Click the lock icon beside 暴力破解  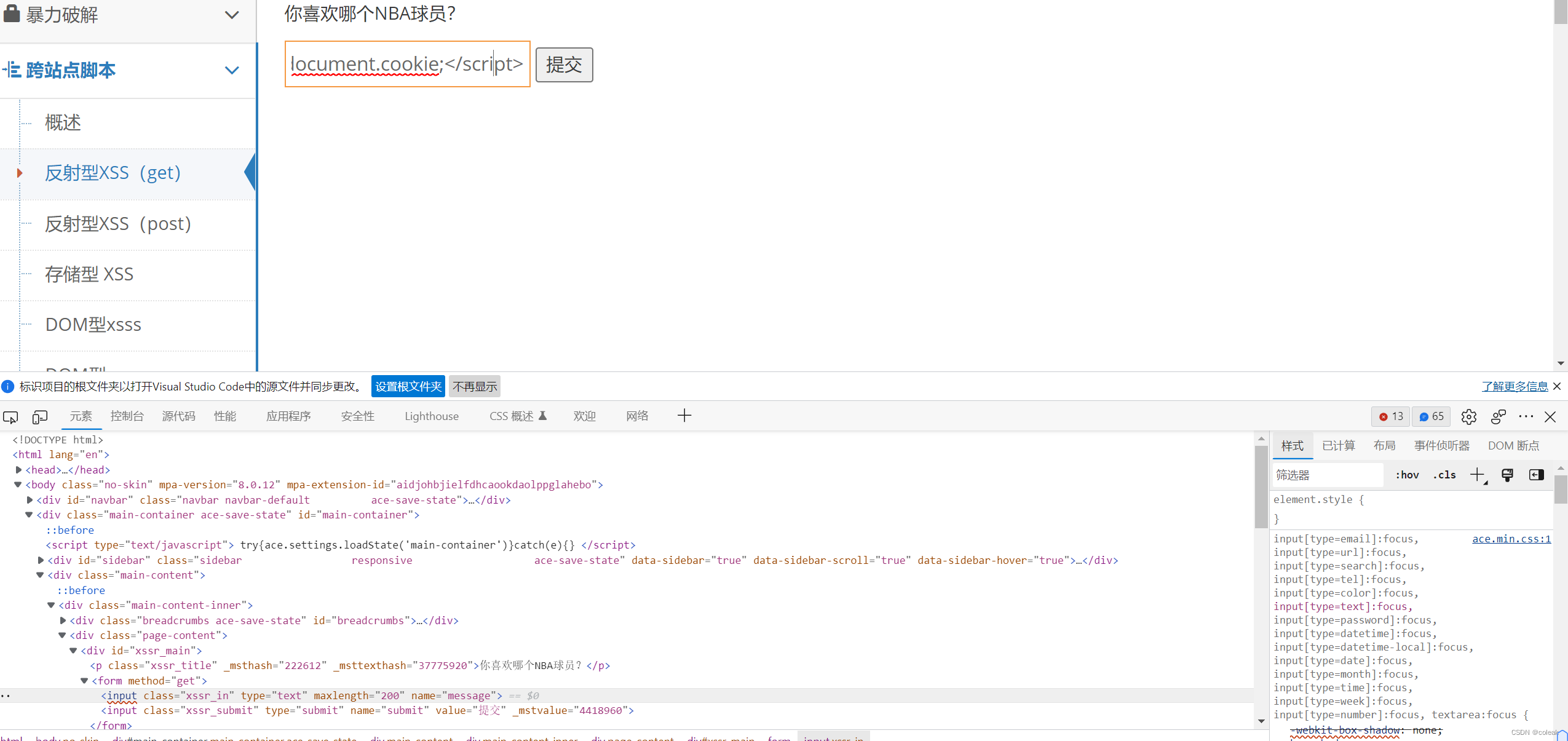12,14
